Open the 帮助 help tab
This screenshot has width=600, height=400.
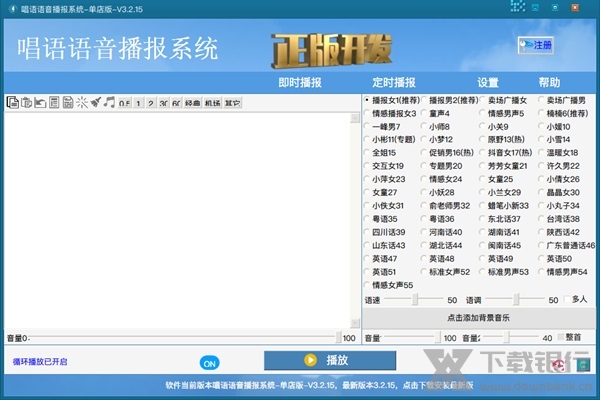549,82
